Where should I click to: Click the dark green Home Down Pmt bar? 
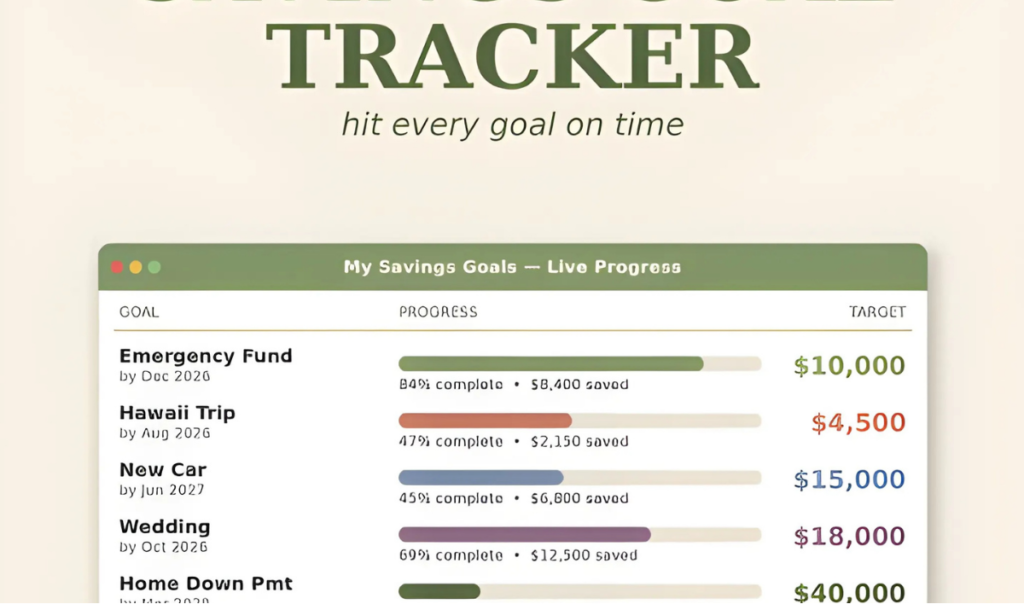click(580, 591)
